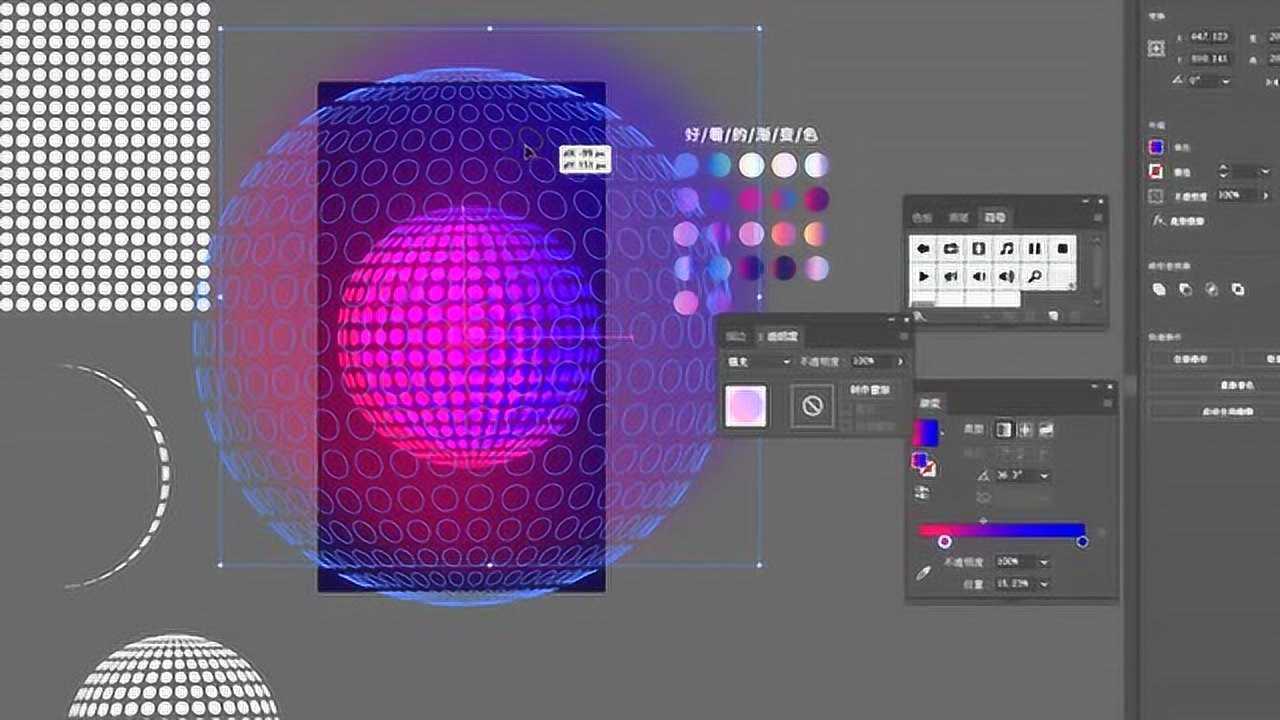This screenshot has width=1280, height=720.
Task: Click the reference point locator in Transform
Action: (1157, 48)
